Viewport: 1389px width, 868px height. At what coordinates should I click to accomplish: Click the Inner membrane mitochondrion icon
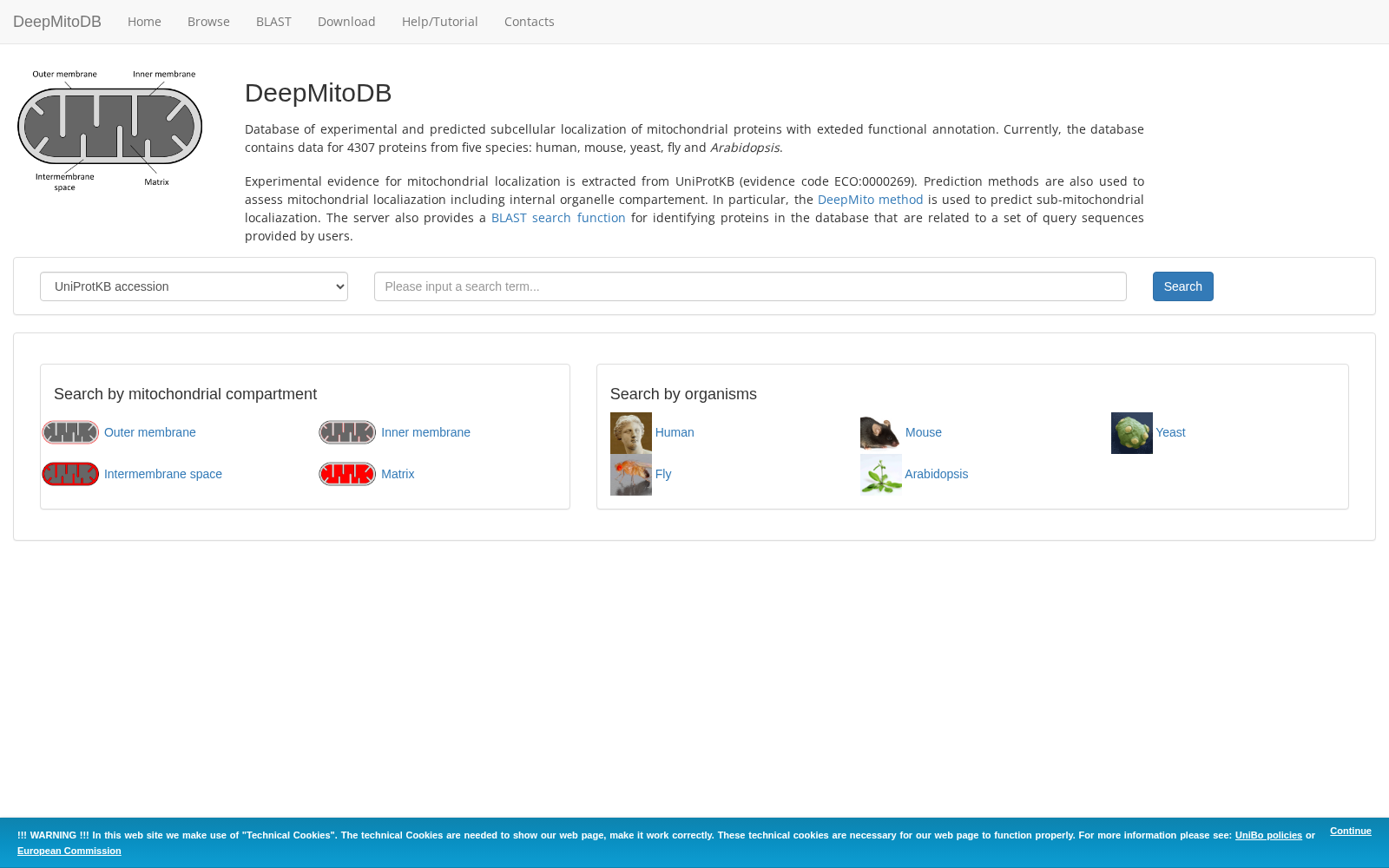pos(347,432)
